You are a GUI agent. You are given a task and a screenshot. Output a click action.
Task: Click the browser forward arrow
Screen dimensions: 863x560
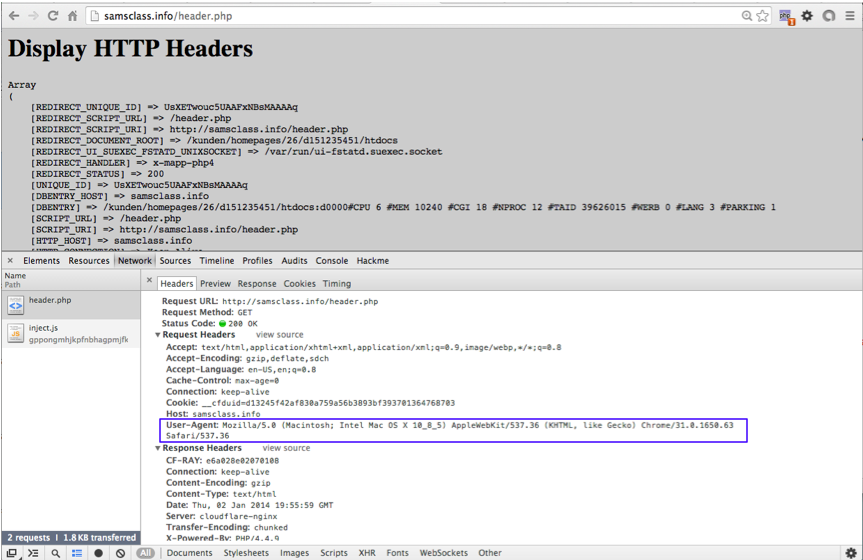pos(34,16)
